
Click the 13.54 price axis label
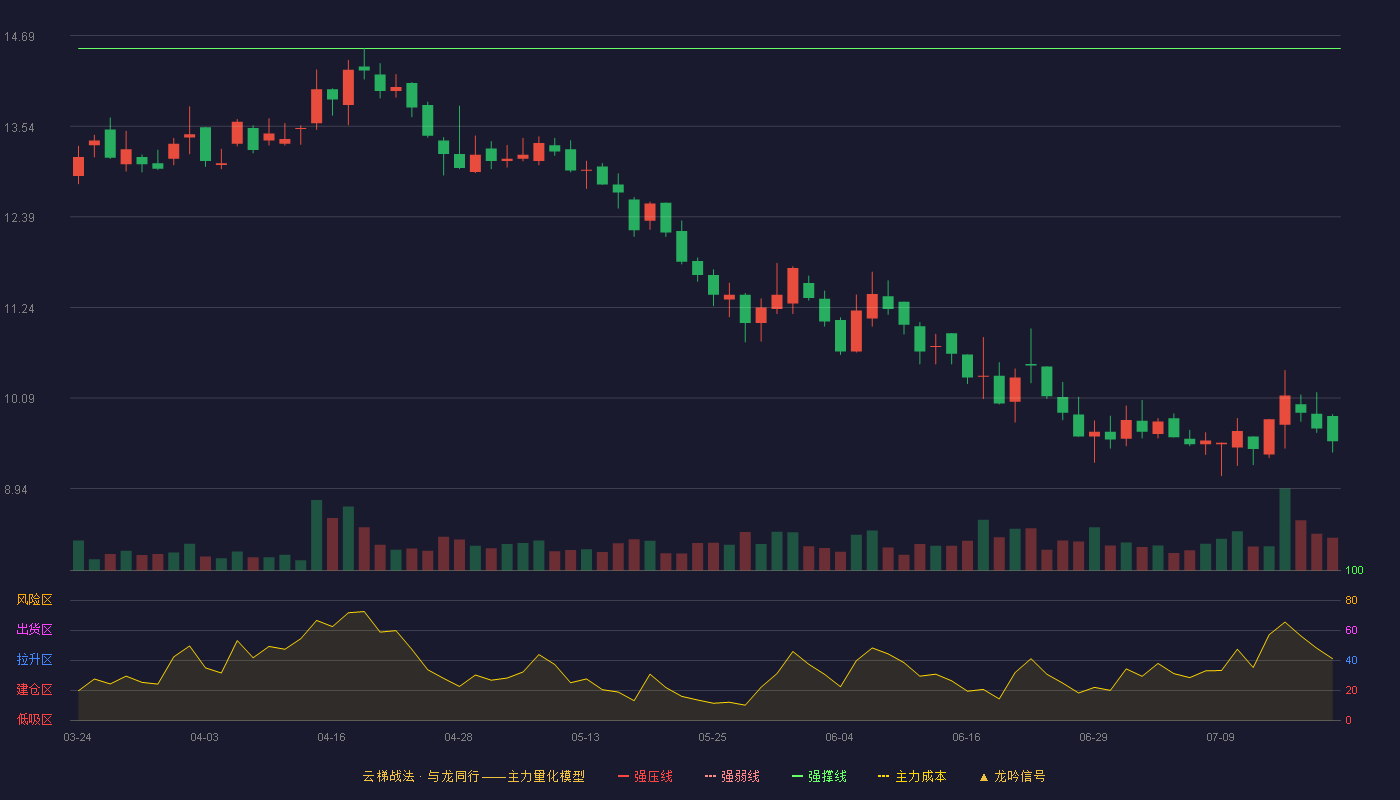[x=19, y=128]
